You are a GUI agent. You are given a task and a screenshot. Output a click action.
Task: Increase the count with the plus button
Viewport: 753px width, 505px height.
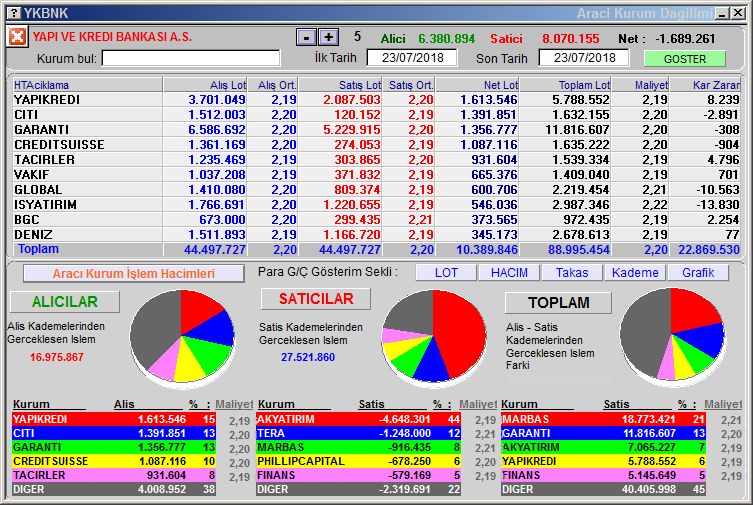pyautogui.click(x=329, y=37)
